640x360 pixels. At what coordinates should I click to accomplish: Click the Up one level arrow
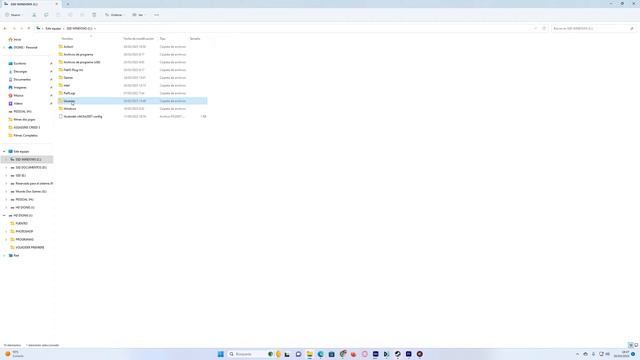click(x=29, y=29)
